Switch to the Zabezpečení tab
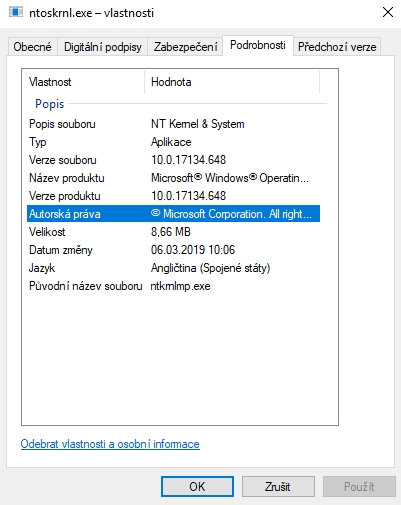Viewport: 401px width, 505px height. pos(185,47)
